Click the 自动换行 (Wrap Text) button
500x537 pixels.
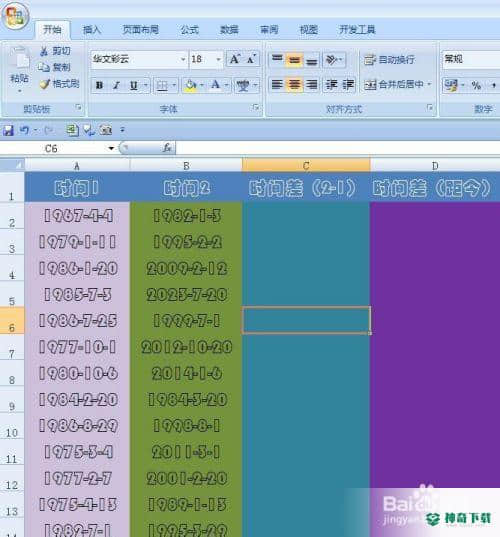389,60
